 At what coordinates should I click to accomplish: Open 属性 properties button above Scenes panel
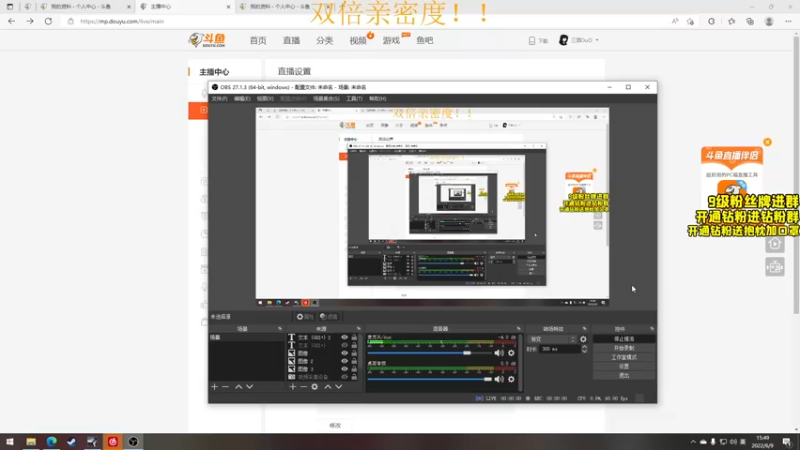(x=305, y=317)
